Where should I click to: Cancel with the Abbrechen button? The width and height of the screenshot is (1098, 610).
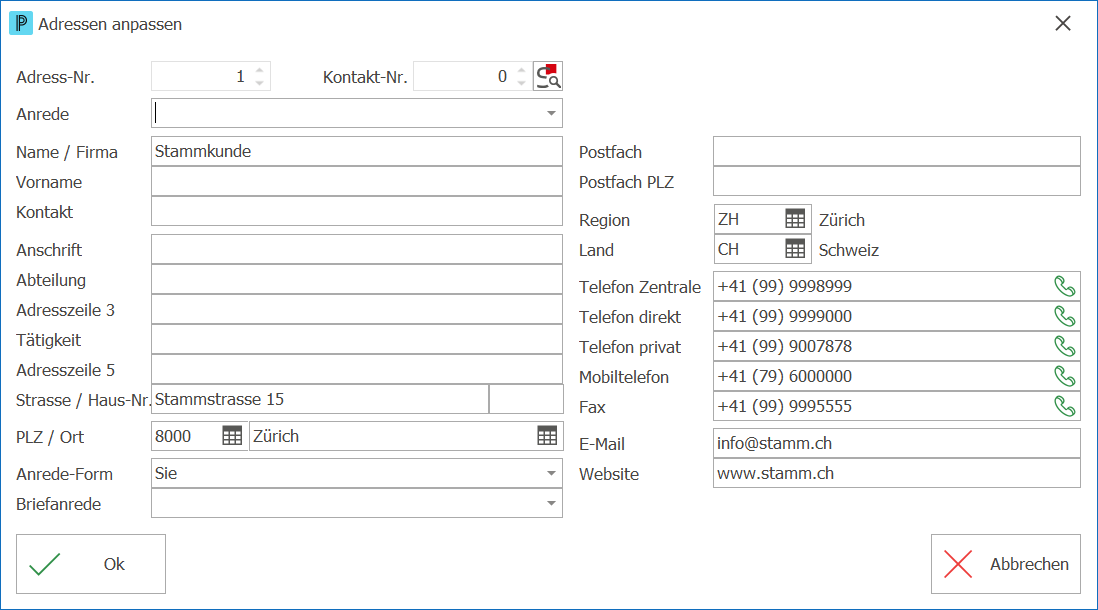1006,564
